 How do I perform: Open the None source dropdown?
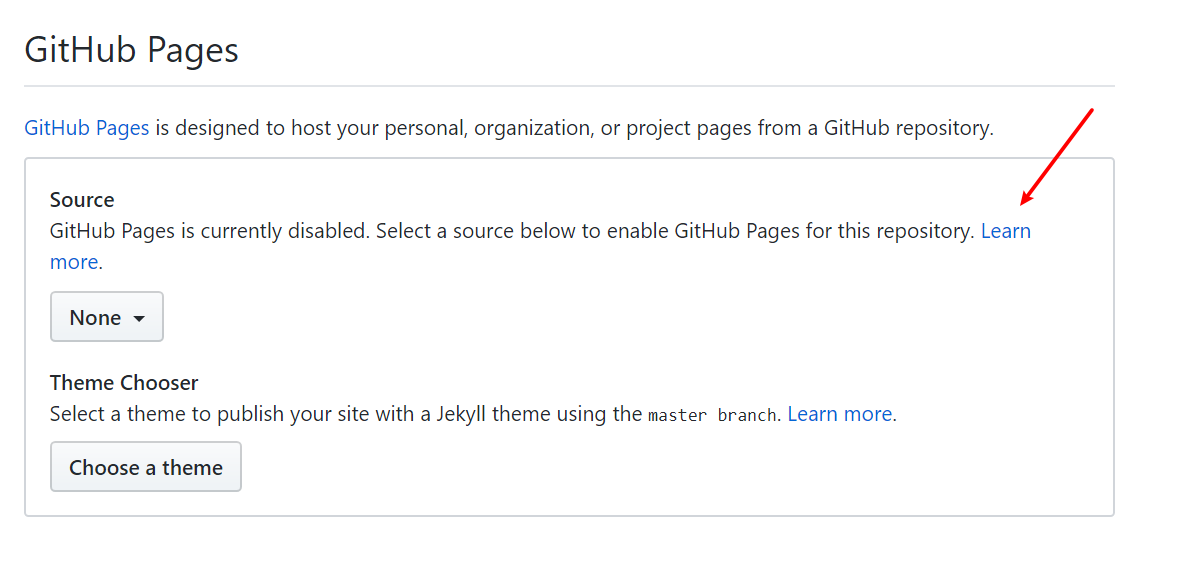tap(106, 317)
